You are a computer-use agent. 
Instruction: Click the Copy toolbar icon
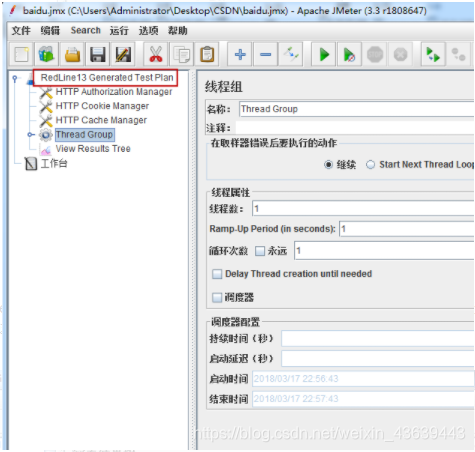pyautogui.click(x=181, y=54)
